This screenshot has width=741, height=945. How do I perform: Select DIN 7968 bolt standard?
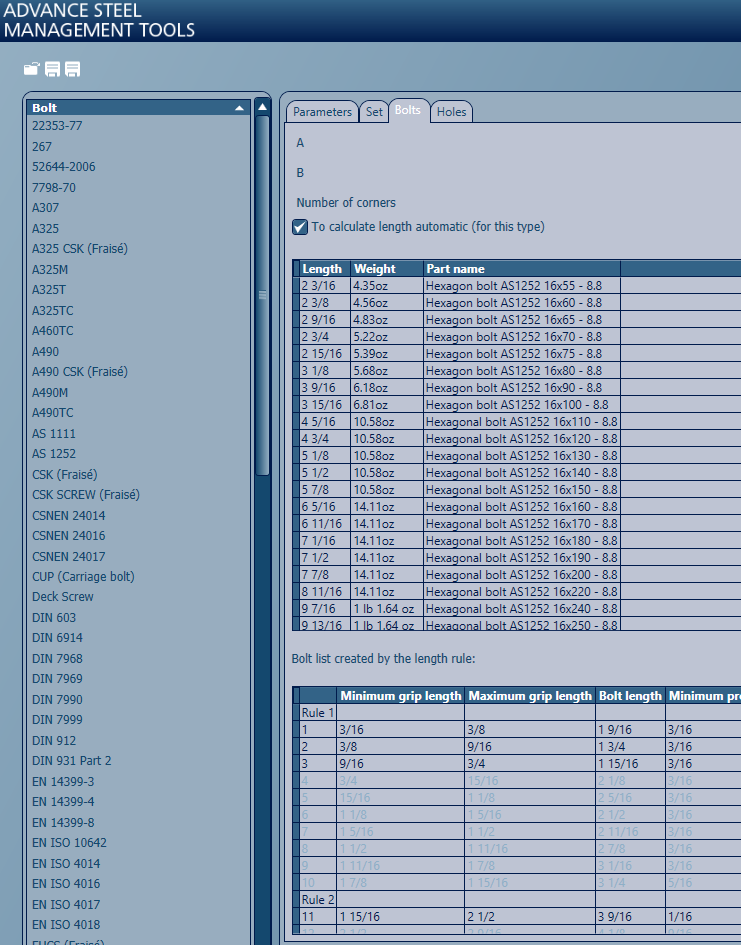click(57, 659)
